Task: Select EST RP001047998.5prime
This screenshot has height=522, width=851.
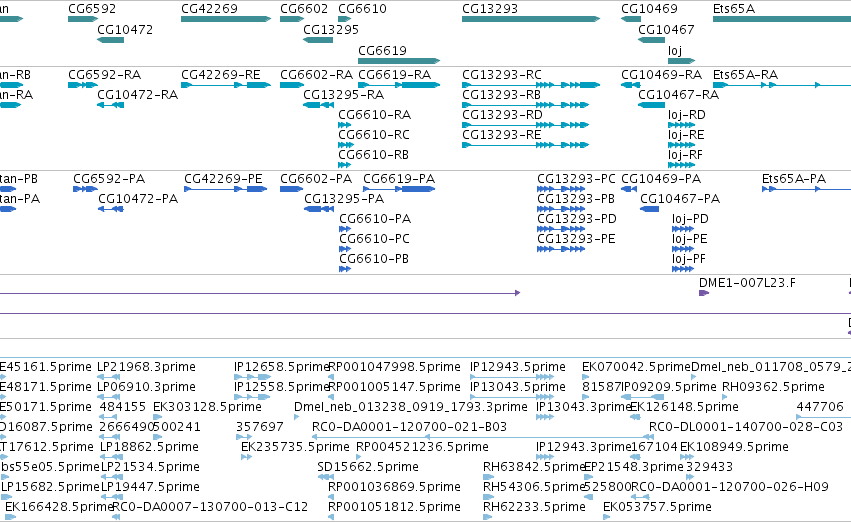Action: (394, 367)
